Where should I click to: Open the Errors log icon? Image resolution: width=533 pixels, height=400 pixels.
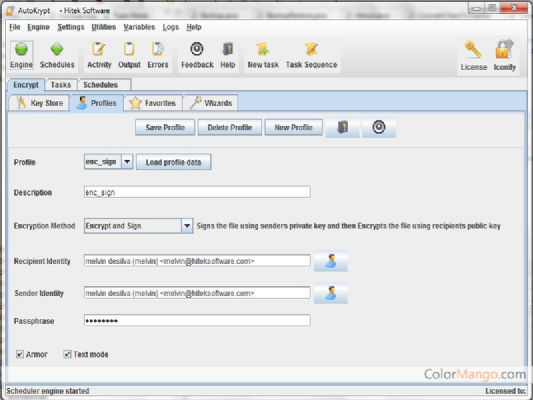(x=158, y=55)
